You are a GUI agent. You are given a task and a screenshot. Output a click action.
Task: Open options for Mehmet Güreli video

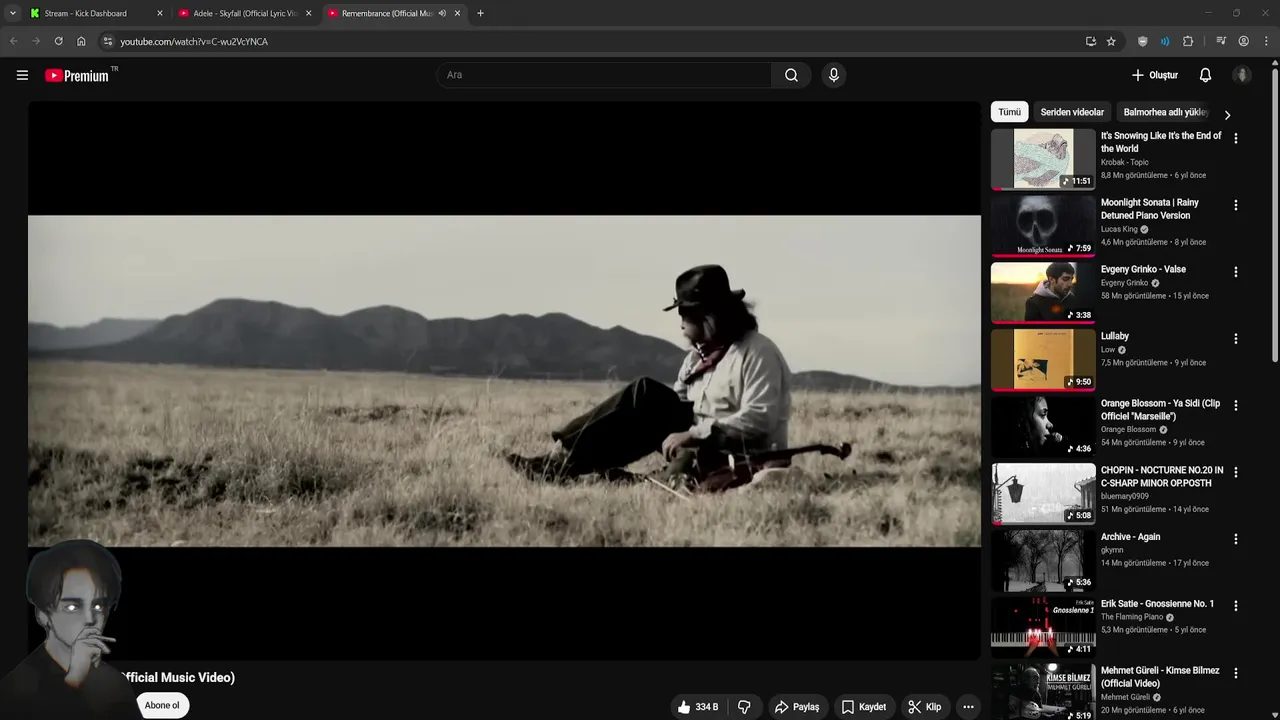pyautogui.click(x=1235, y=673)
